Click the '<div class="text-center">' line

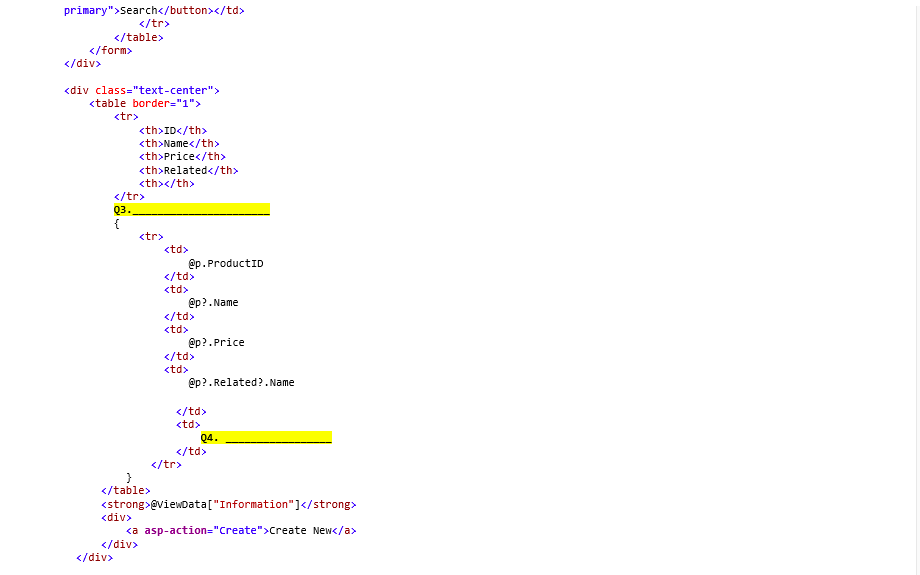click(142, 90)
